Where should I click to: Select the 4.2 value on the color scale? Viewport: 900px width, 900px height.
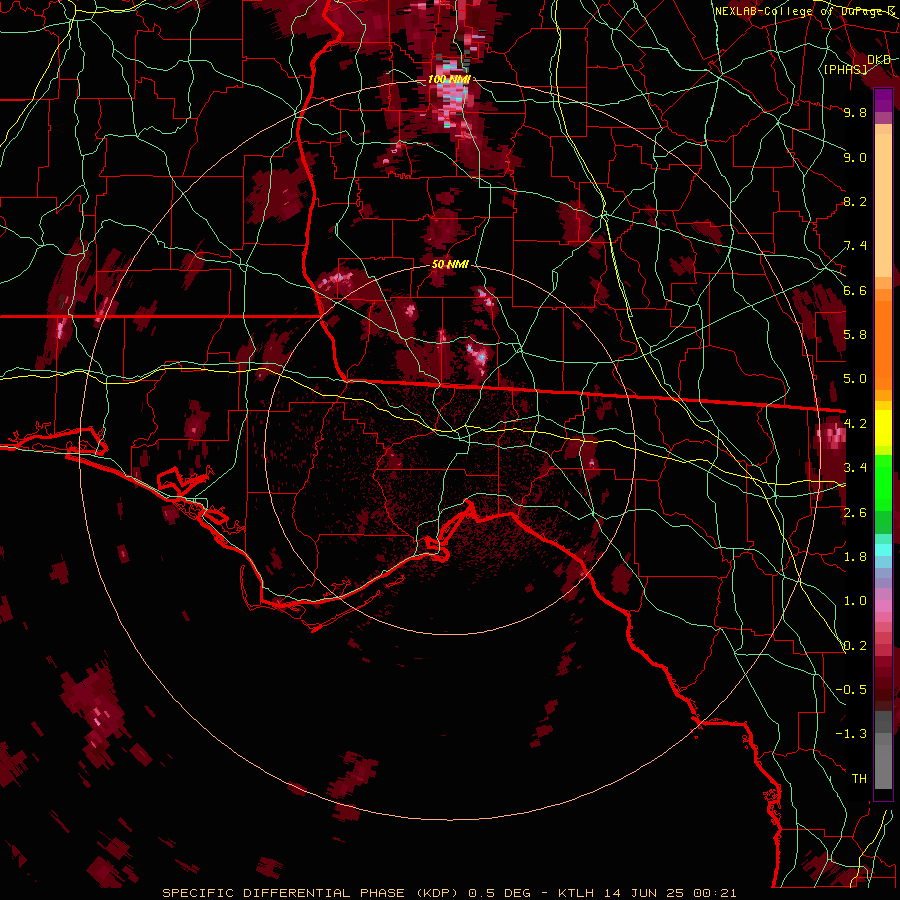855,424
